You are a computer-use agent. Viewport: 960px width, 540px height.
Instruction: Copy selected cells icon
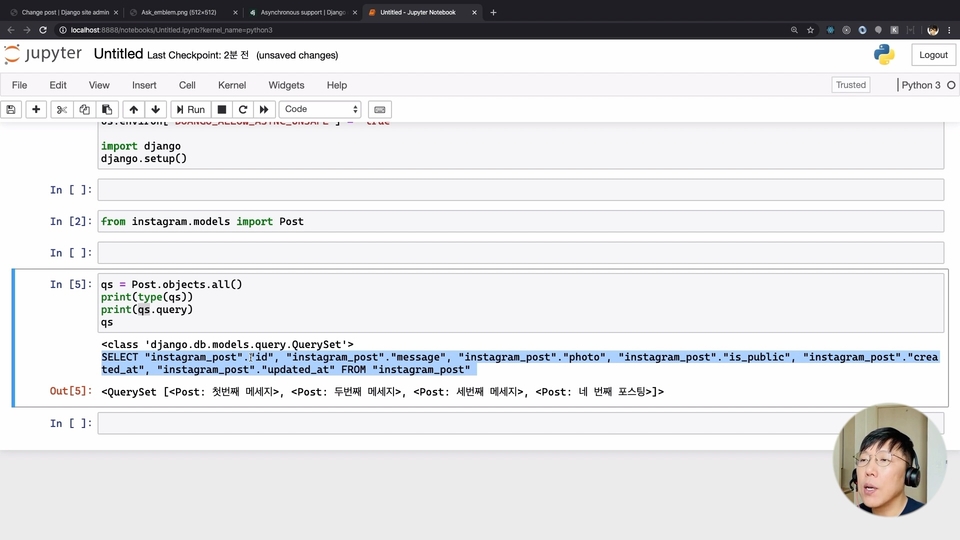click(84, 110)
